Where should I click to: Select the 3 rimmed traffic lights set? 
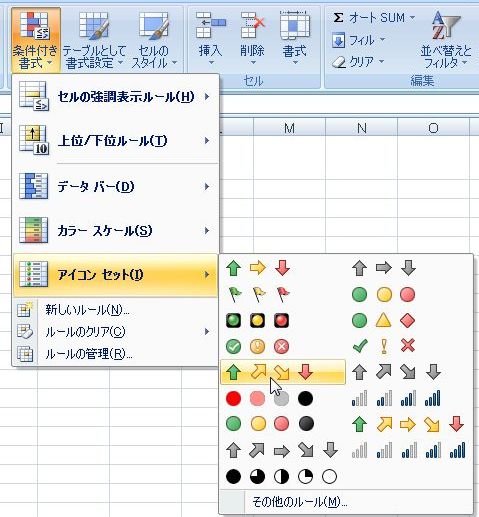pyautogui.click(x=257, y=320)
